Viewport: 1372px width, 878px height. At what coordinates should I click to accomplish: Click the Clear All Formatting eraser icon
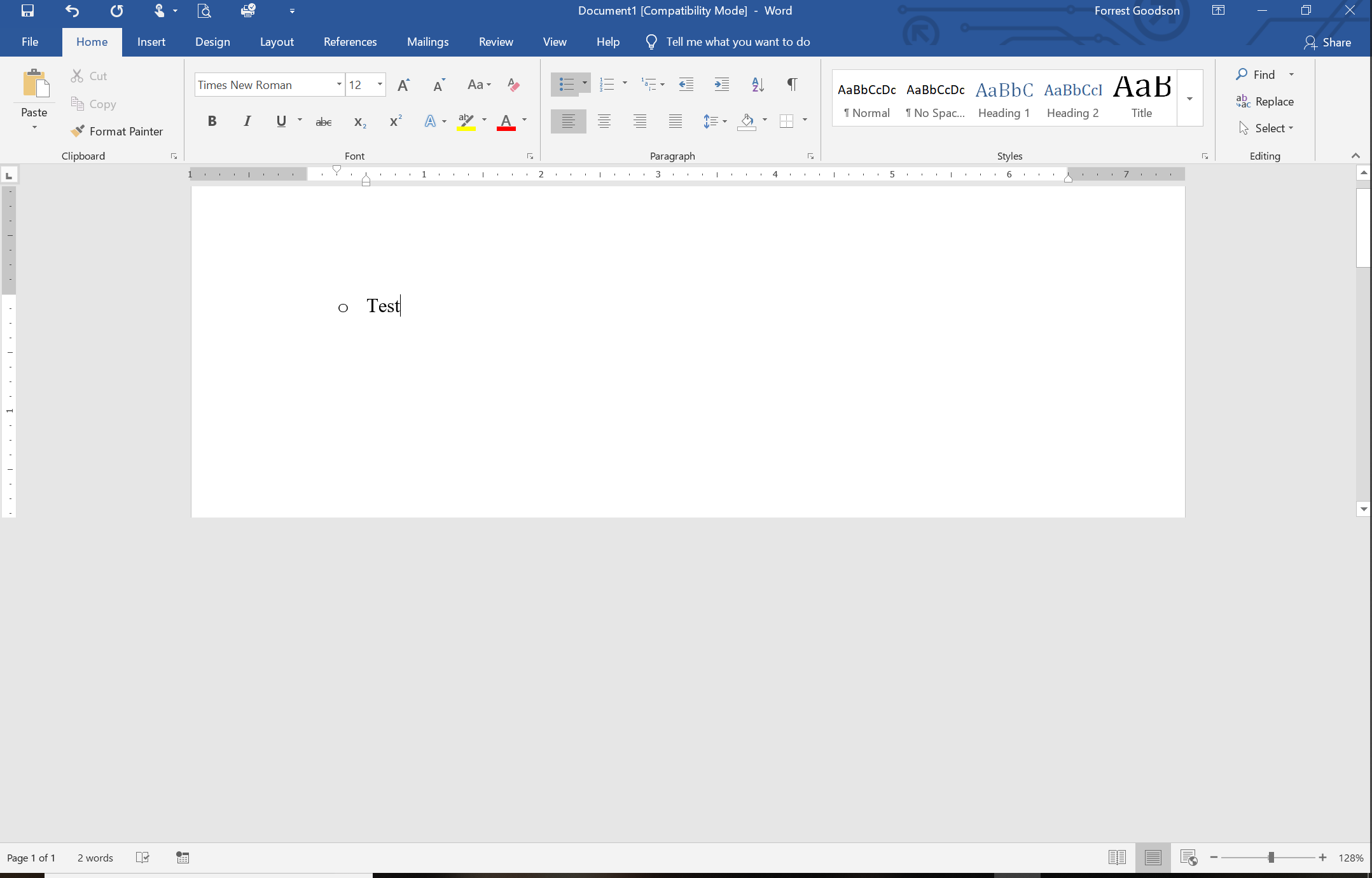[513, 85]
